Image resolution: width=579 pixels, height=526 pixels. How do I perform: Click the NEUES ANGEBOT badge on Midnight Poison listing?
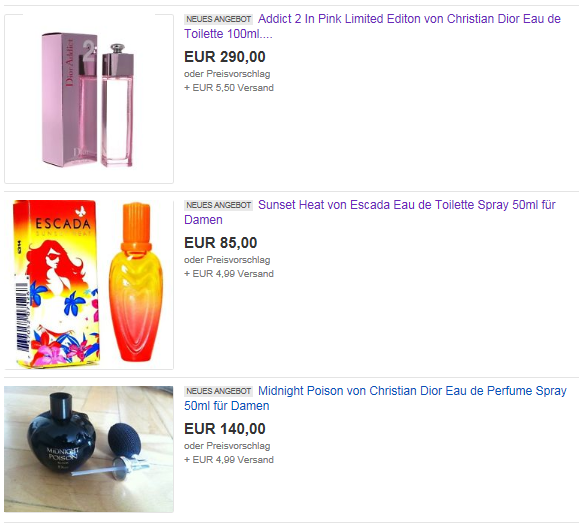[x=219, y=391]
